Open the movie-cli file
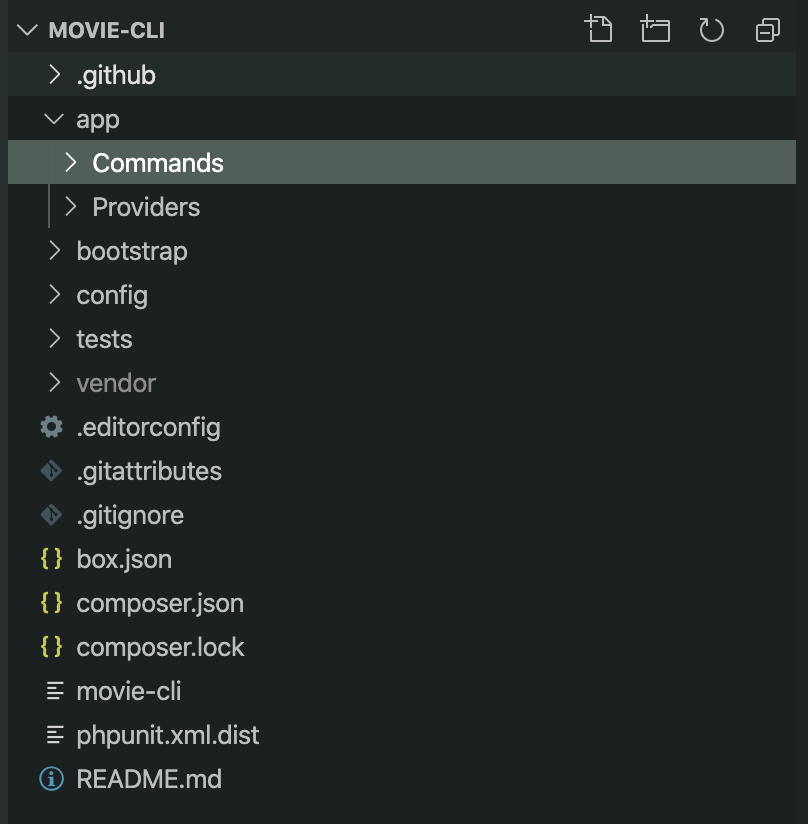The width and height of the screenshot is (808, 824). [130, 691]
